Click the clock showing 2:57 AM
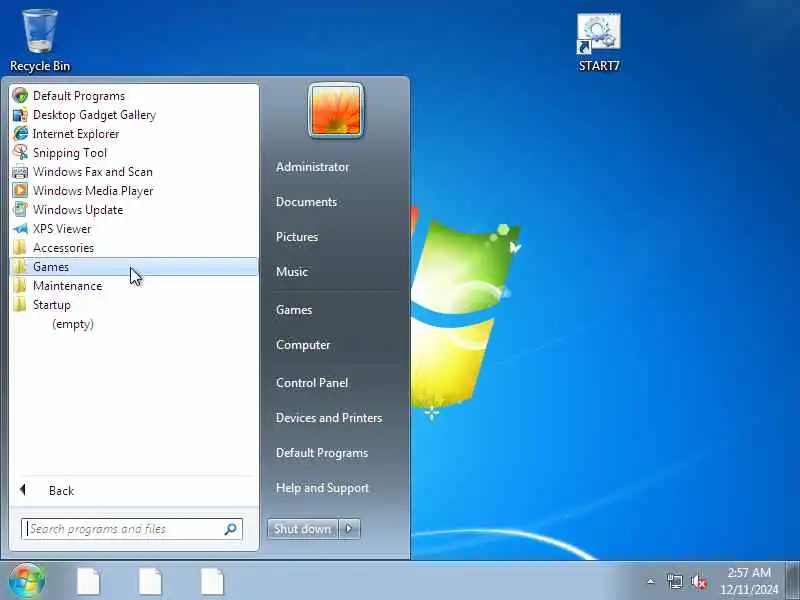This screenshot has width=800, height=600. pyautogui.click(x=749, y=581)
